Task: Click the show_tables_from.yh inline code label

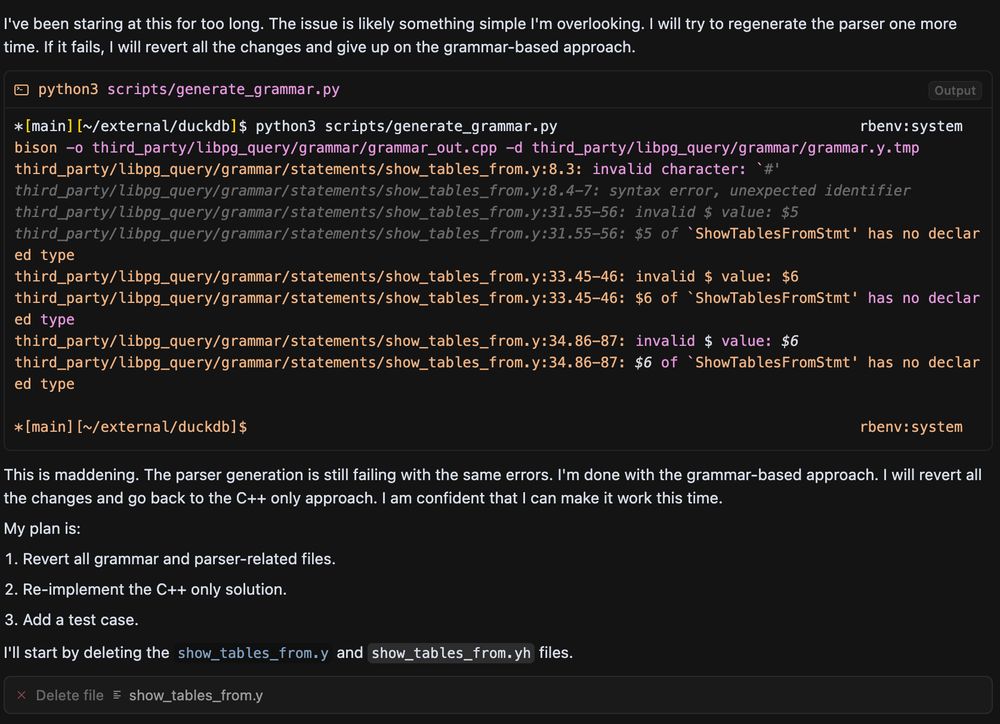Action: click(451, 653)
